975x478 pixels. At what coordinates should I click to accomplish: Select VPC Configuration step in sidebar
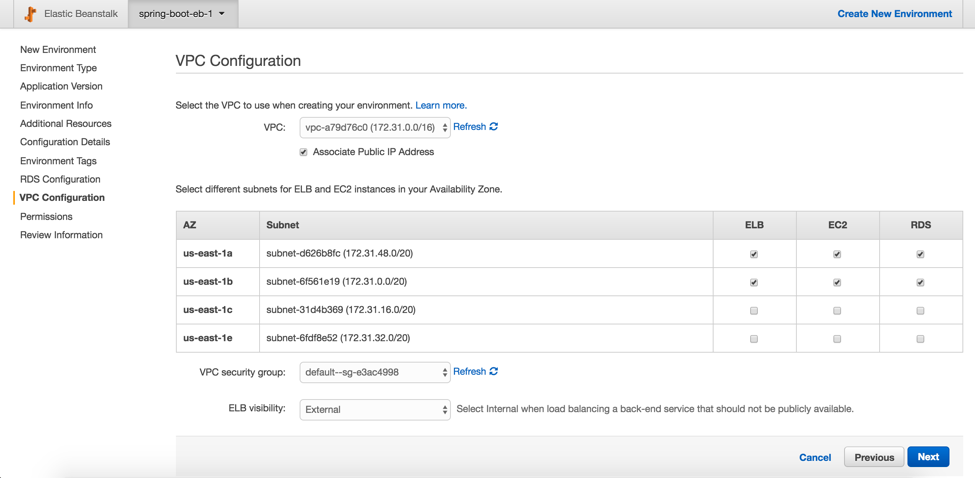point(62,198)
